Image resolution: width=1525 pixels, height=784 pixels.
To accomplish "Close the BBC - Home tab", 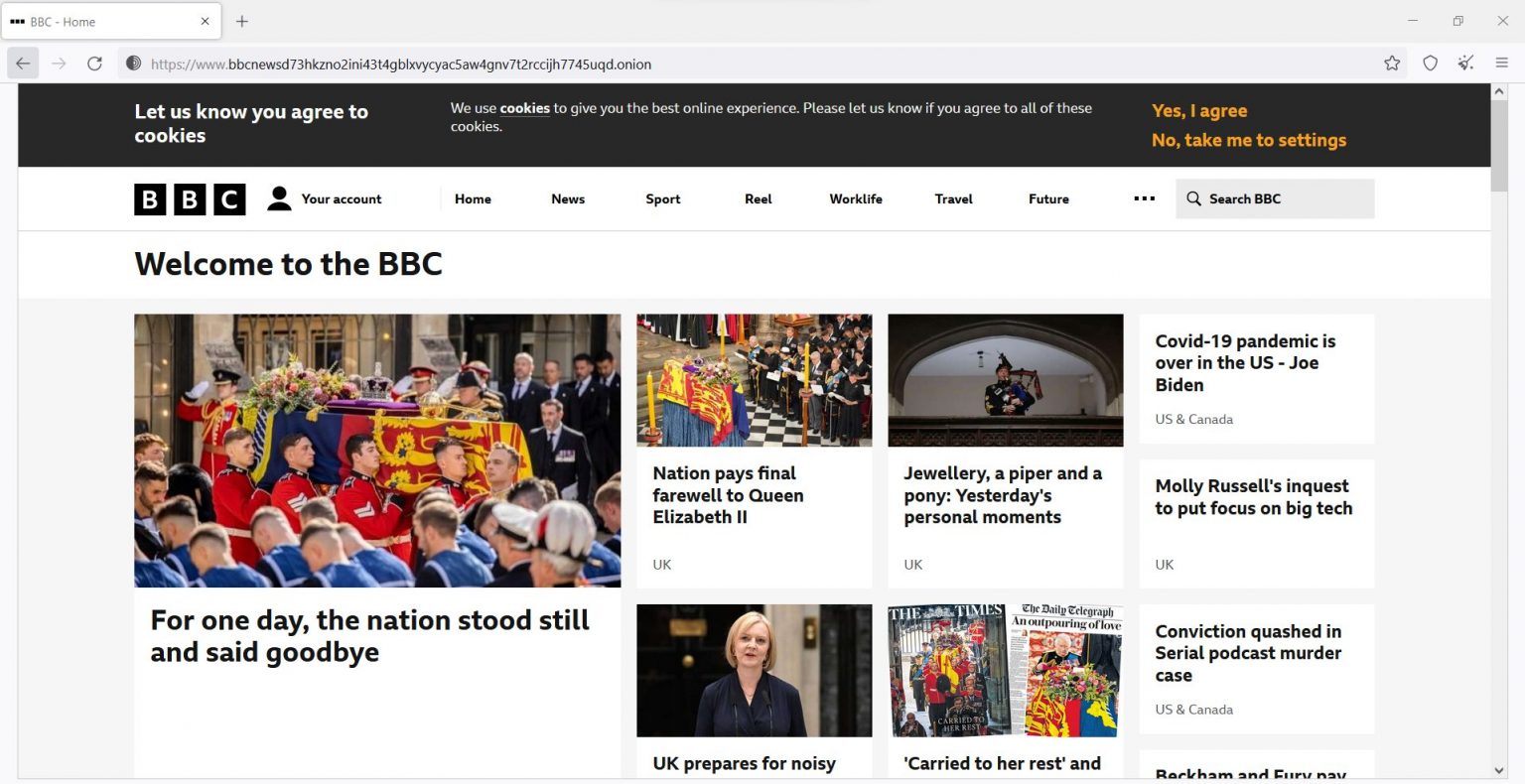I will [x=206, y=21].
